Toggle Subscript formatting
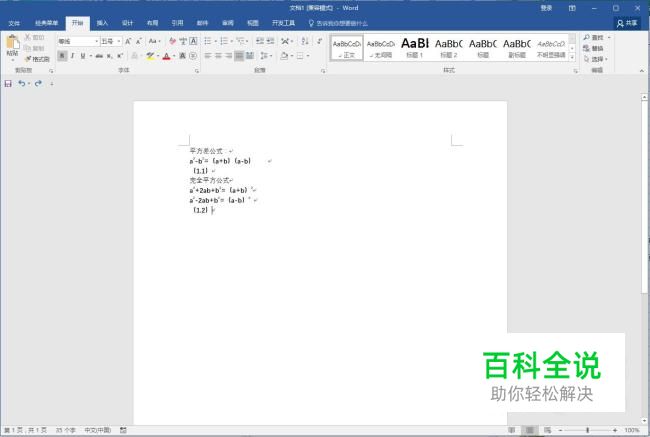 pyautogui.click(x=109, y=56)
